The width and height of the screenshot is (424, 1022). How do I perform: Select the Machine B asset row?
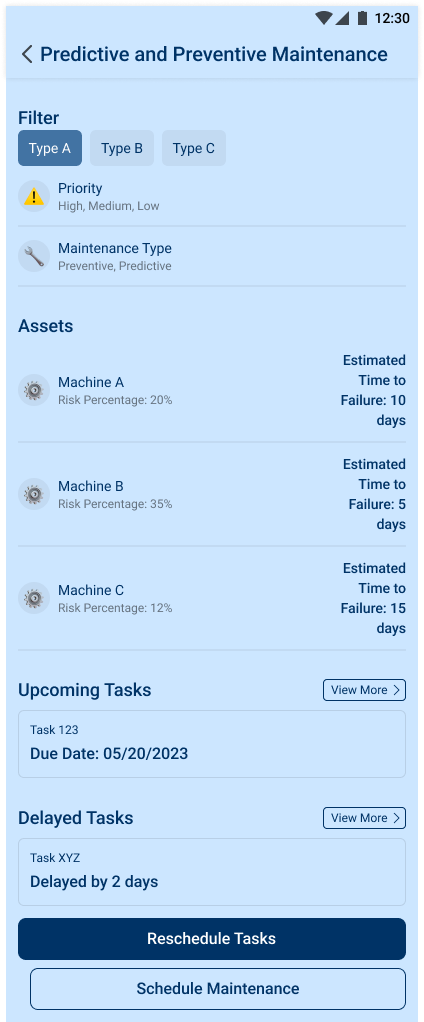click(x=212, y=494)
